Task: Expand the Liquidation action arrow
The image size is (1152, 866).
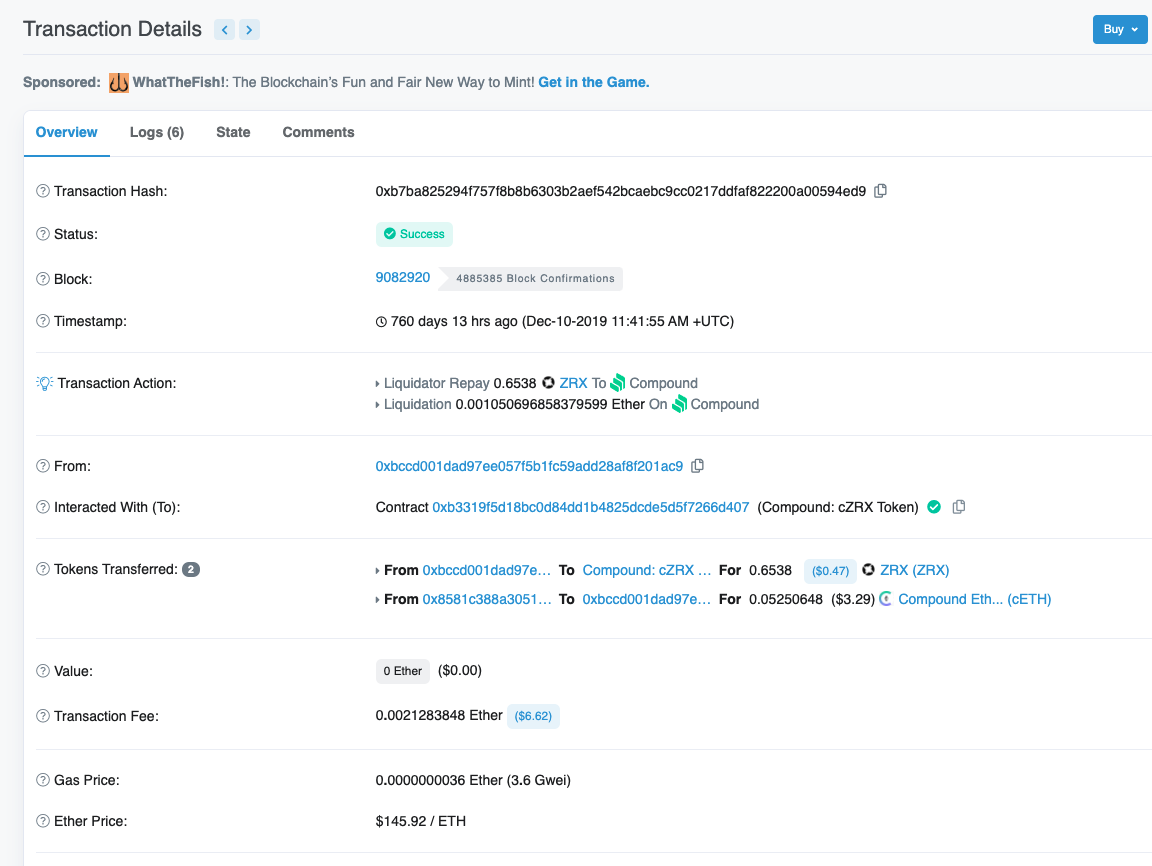Action: (378, 405)
